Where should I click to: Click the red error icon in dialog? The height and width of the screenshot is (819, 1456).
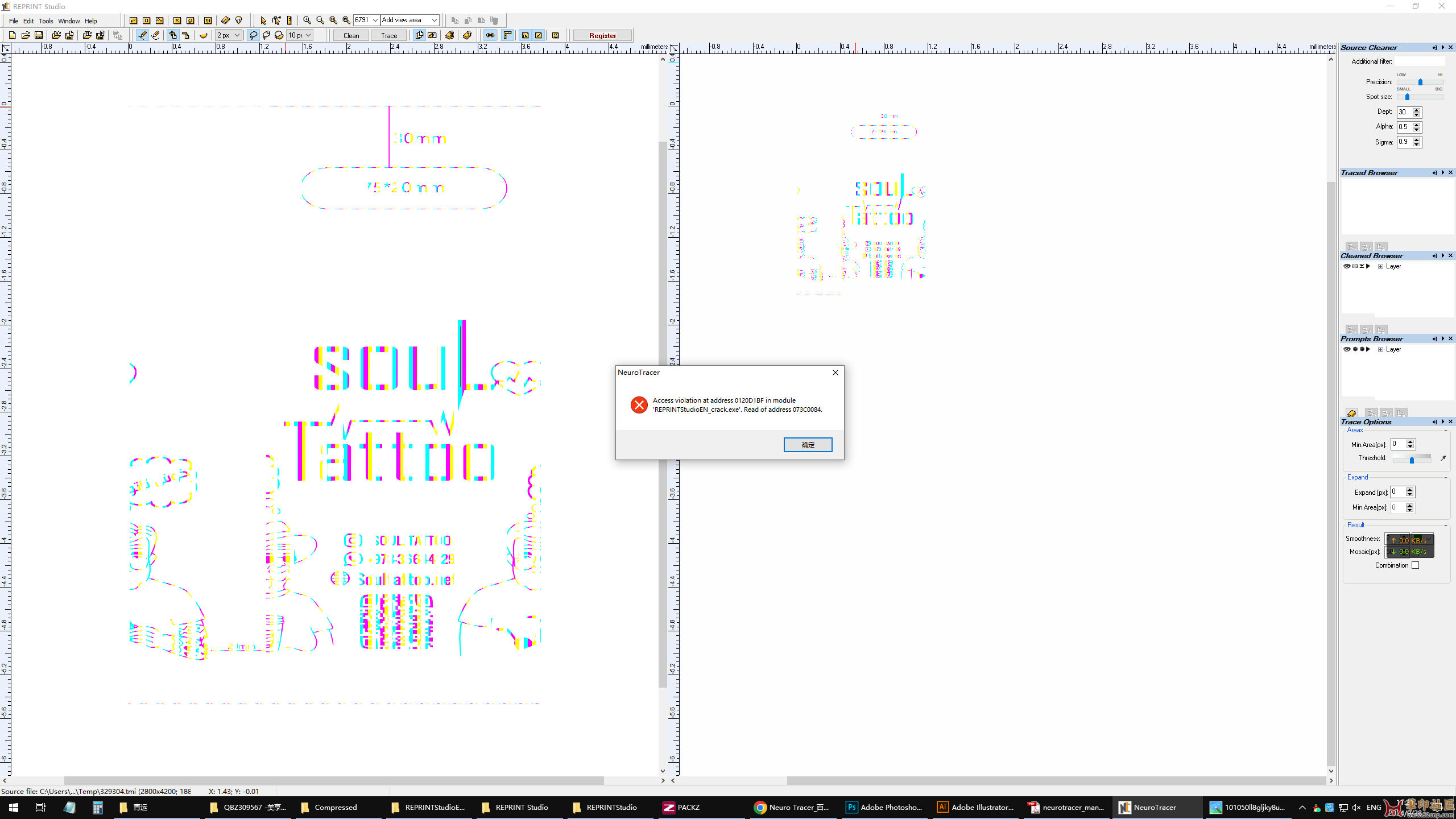coord(639,405)
